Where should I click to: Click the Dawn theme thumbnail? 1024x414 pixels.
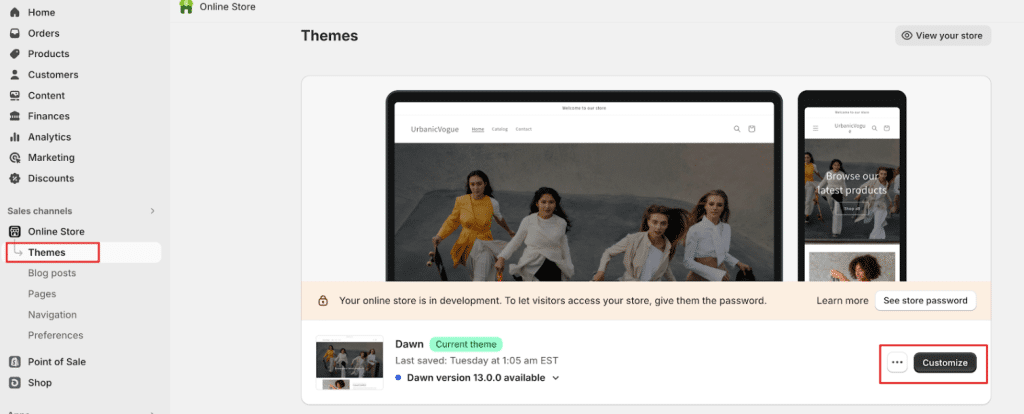pyautogui.click(x=349, y=363)
